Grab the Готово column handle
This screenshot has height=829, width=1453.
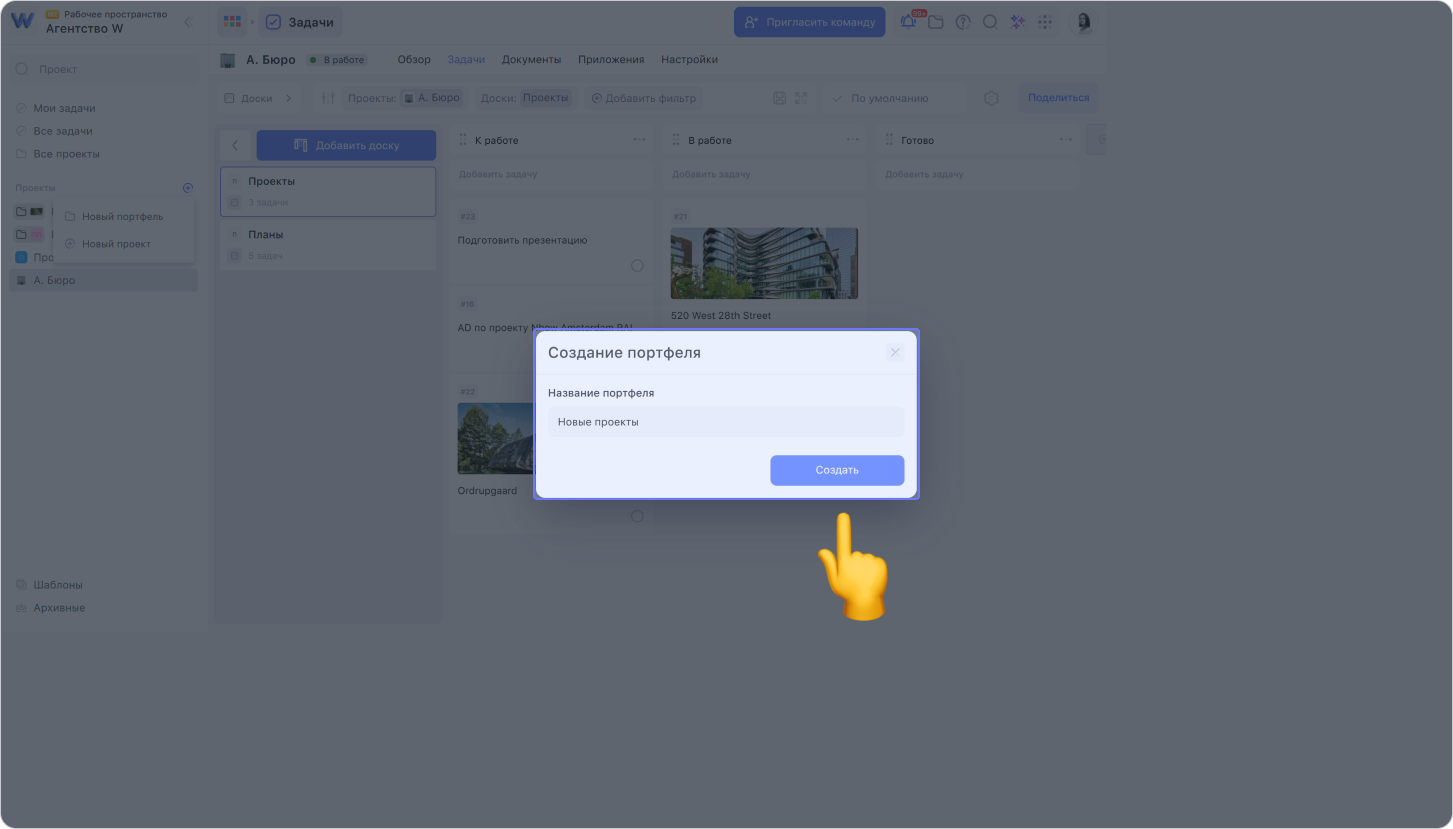(x=889, y=140)
